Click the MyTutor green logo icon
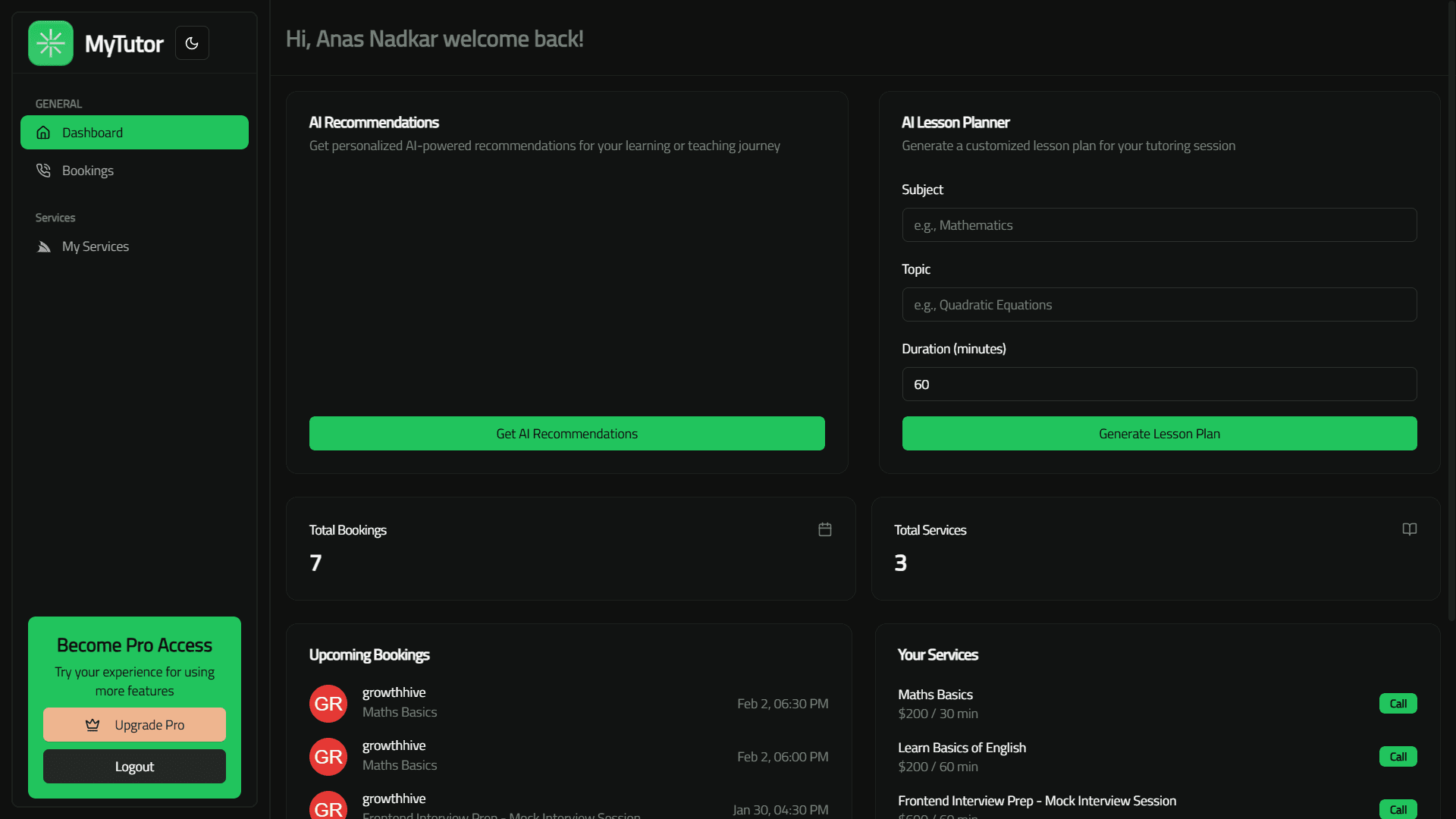This screenshot has width=1456, height=819. point(51,43)
